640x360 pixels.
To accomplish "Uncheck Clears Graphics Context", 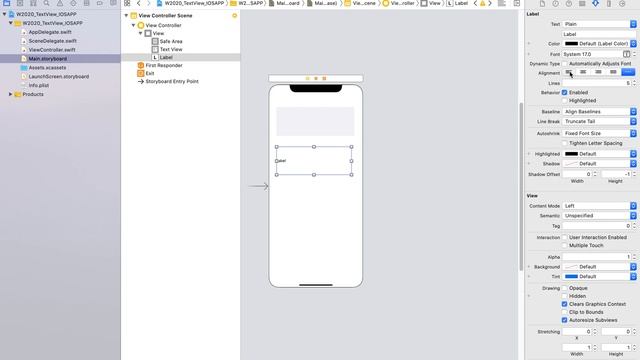I will pos(565,304).
